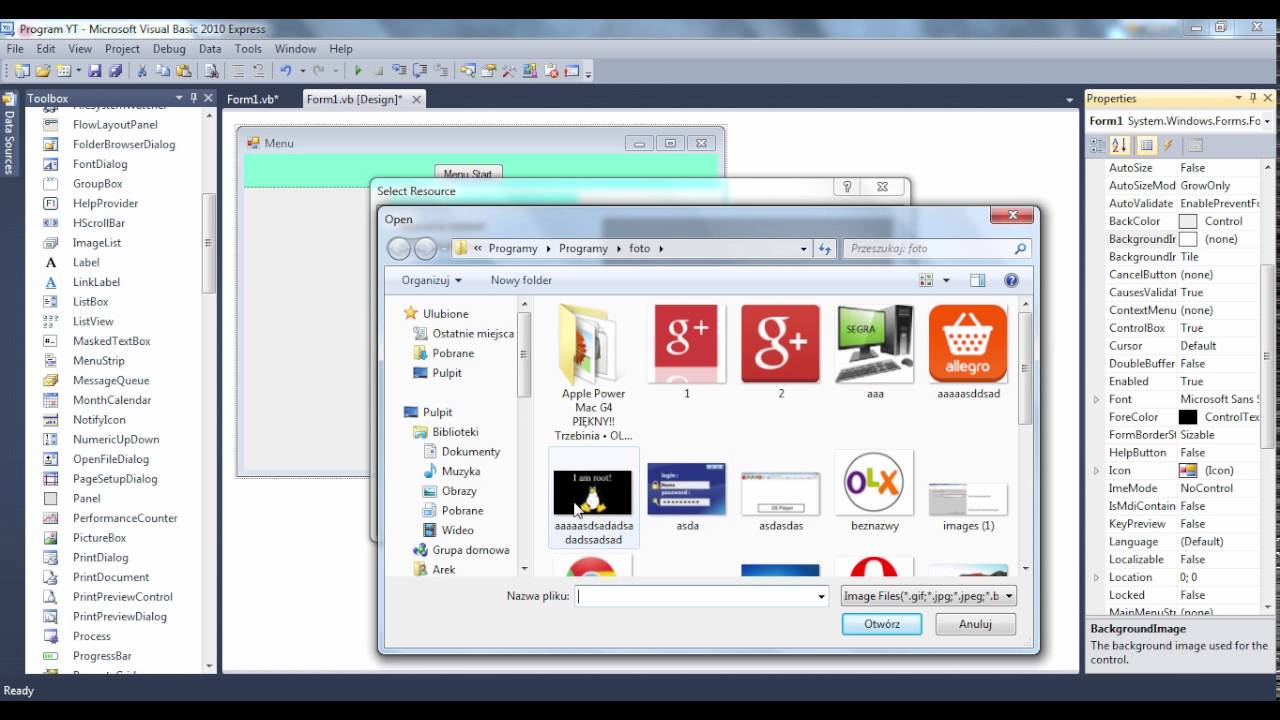Click the New Project toolbar icon
Image resolution: width=1280 pixels, height=720 pixels.
22,71
